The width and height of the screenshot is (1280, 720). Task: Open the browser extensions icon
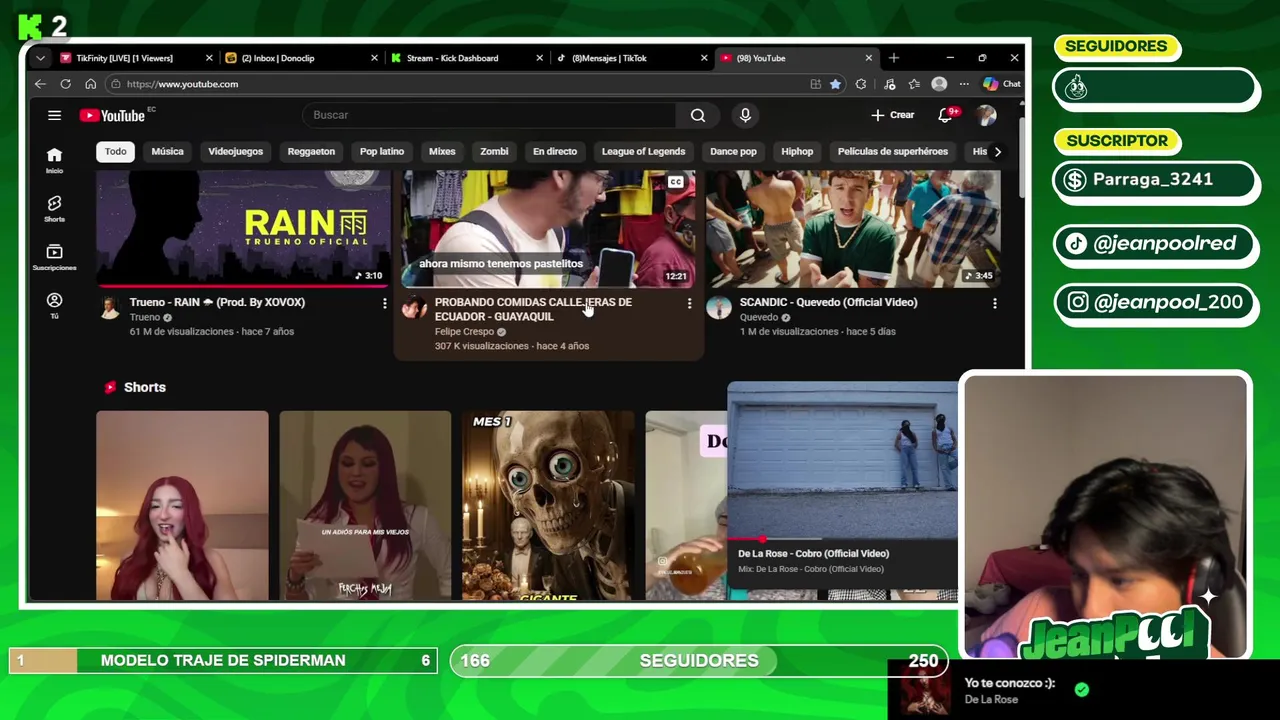pos(861,84)
